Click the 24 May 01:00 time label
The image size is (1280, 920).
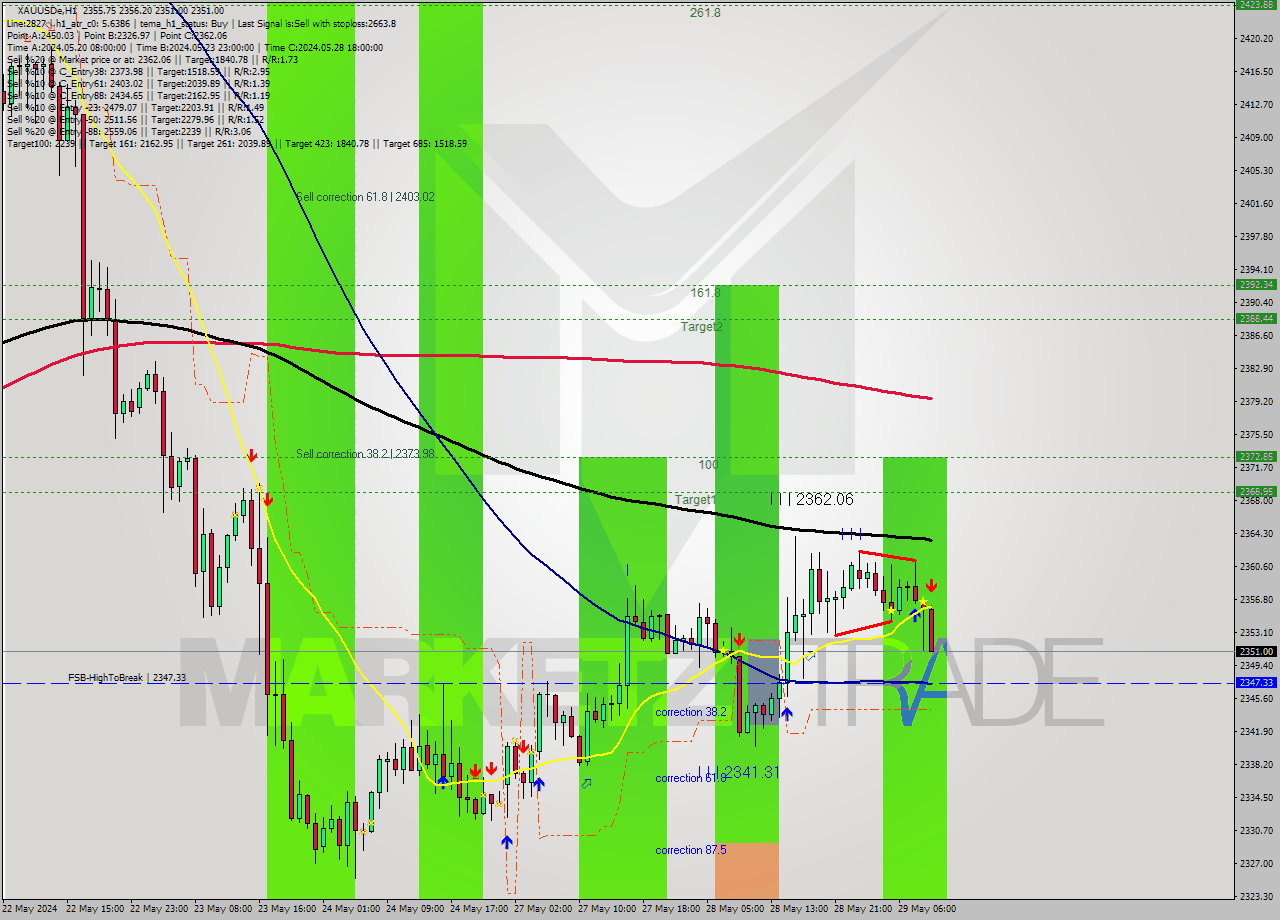click(x=350, y=909)
